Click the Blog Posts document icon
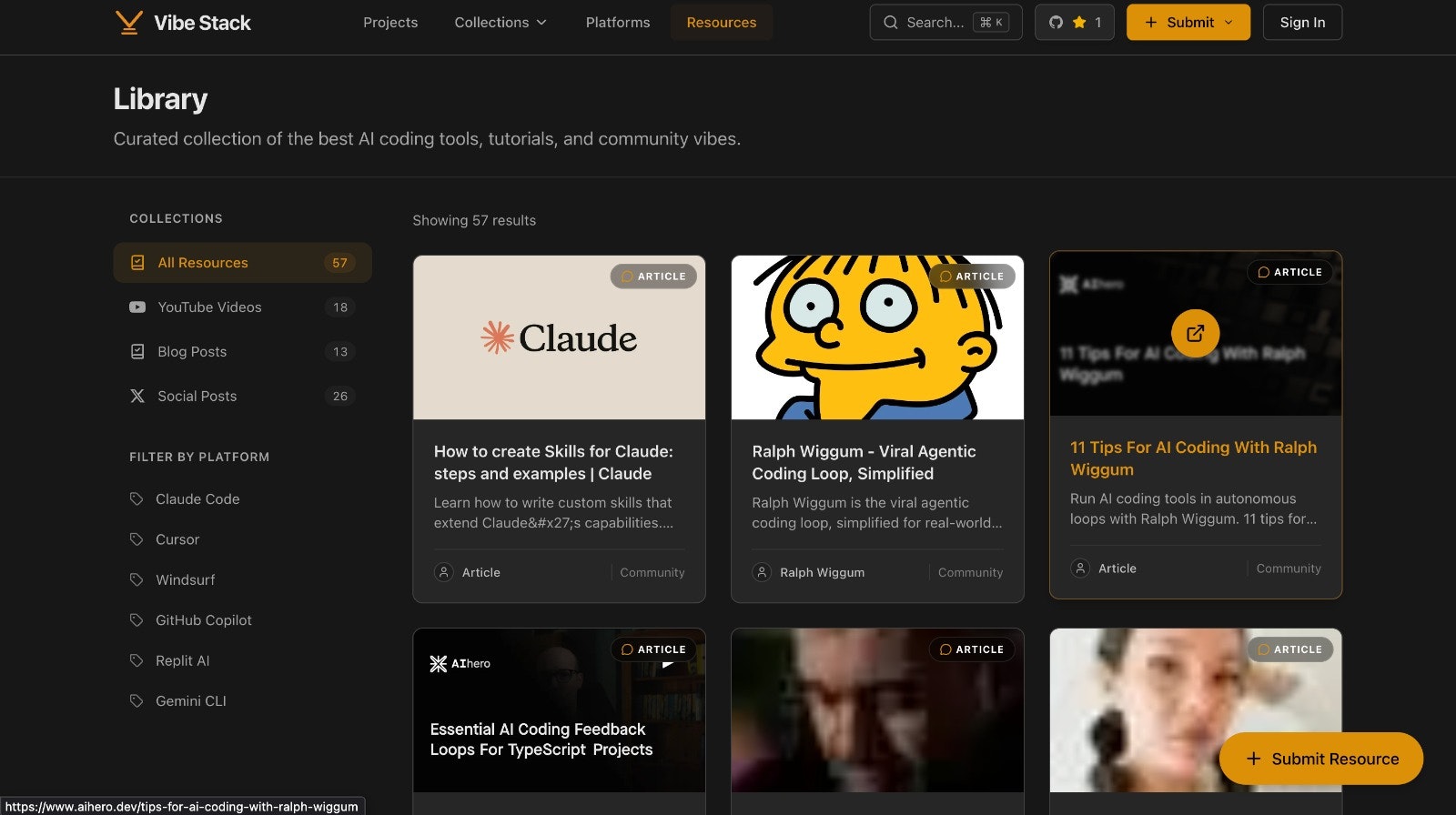The image size is (1456, 815). click(137, 351)
